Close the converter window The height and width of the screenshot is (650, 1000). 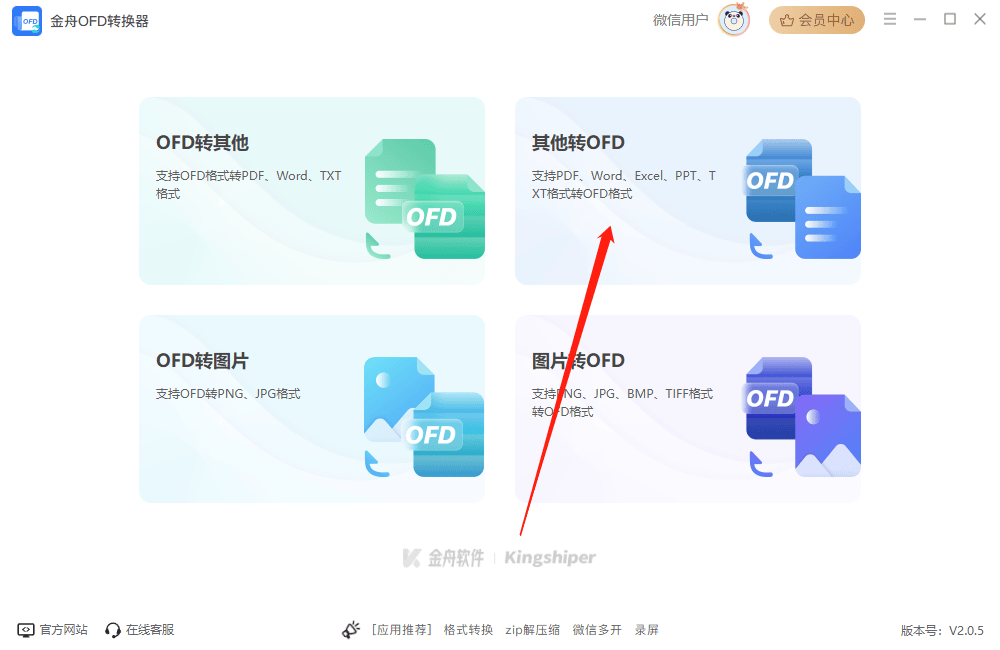click(x=980, y=19)
